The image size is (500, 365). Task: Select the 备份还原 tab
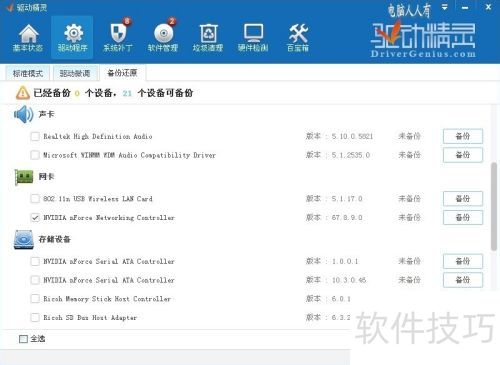(x=122, y=73)
